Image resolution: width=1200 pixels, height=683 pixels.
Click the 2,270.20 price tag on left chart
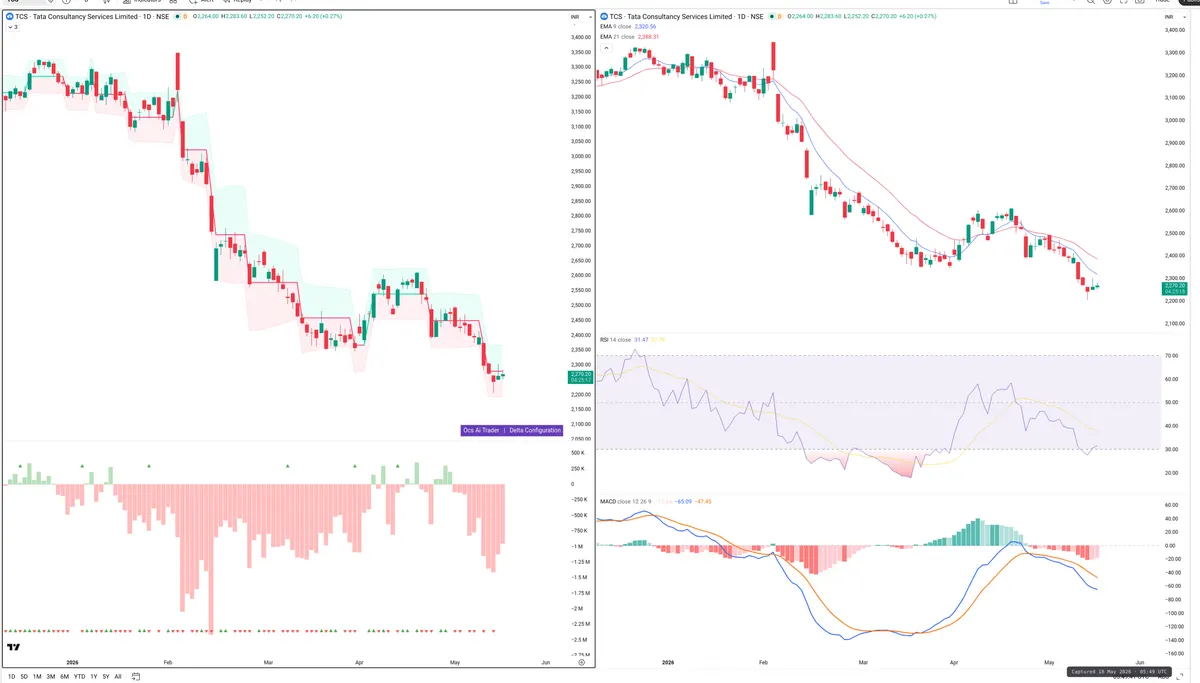580,377
